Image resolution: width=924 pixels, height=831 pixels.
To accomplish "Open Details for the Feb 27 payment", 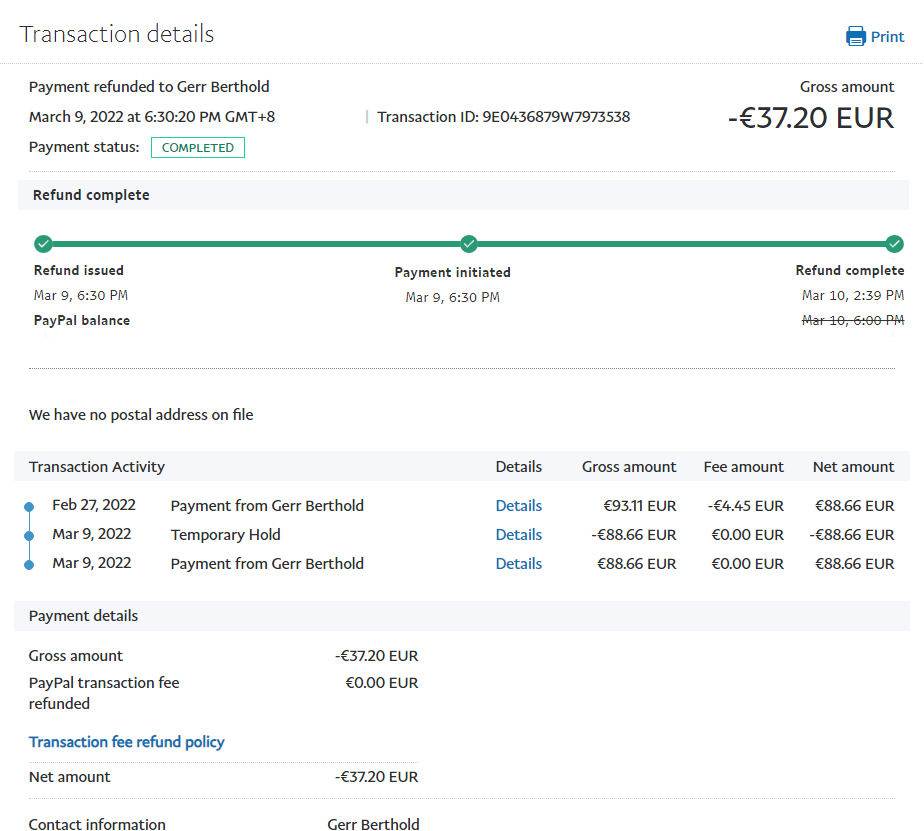I will [518, 506].
